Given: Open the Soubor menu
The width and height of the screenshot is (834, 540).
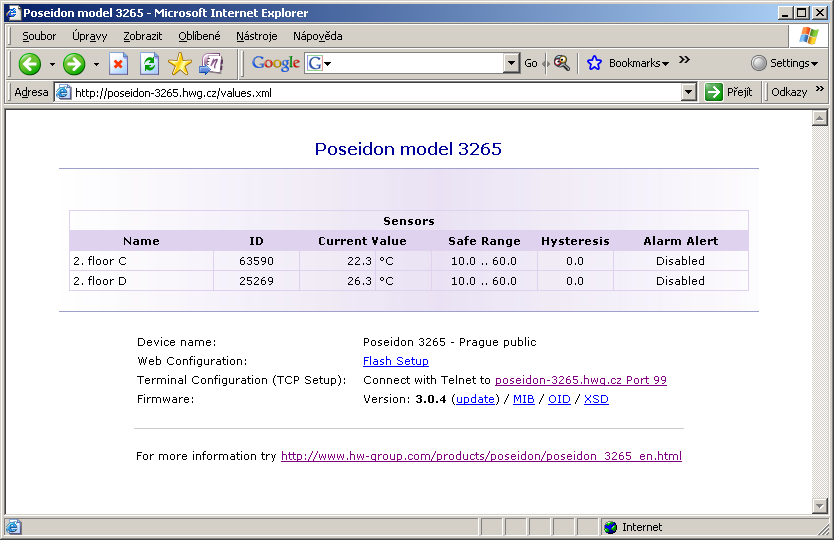Looking at the screenshot, I should (x=39, y=36).
